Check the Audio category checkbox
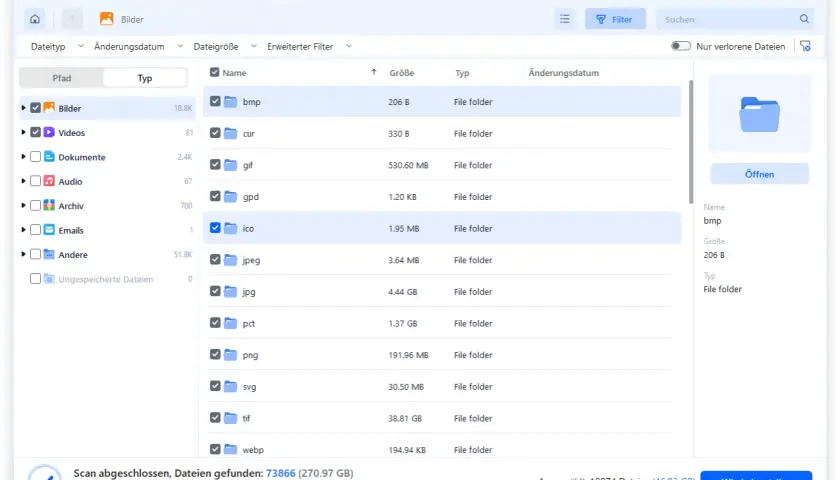This screenshot has width=840, height=480. [35, 181]
